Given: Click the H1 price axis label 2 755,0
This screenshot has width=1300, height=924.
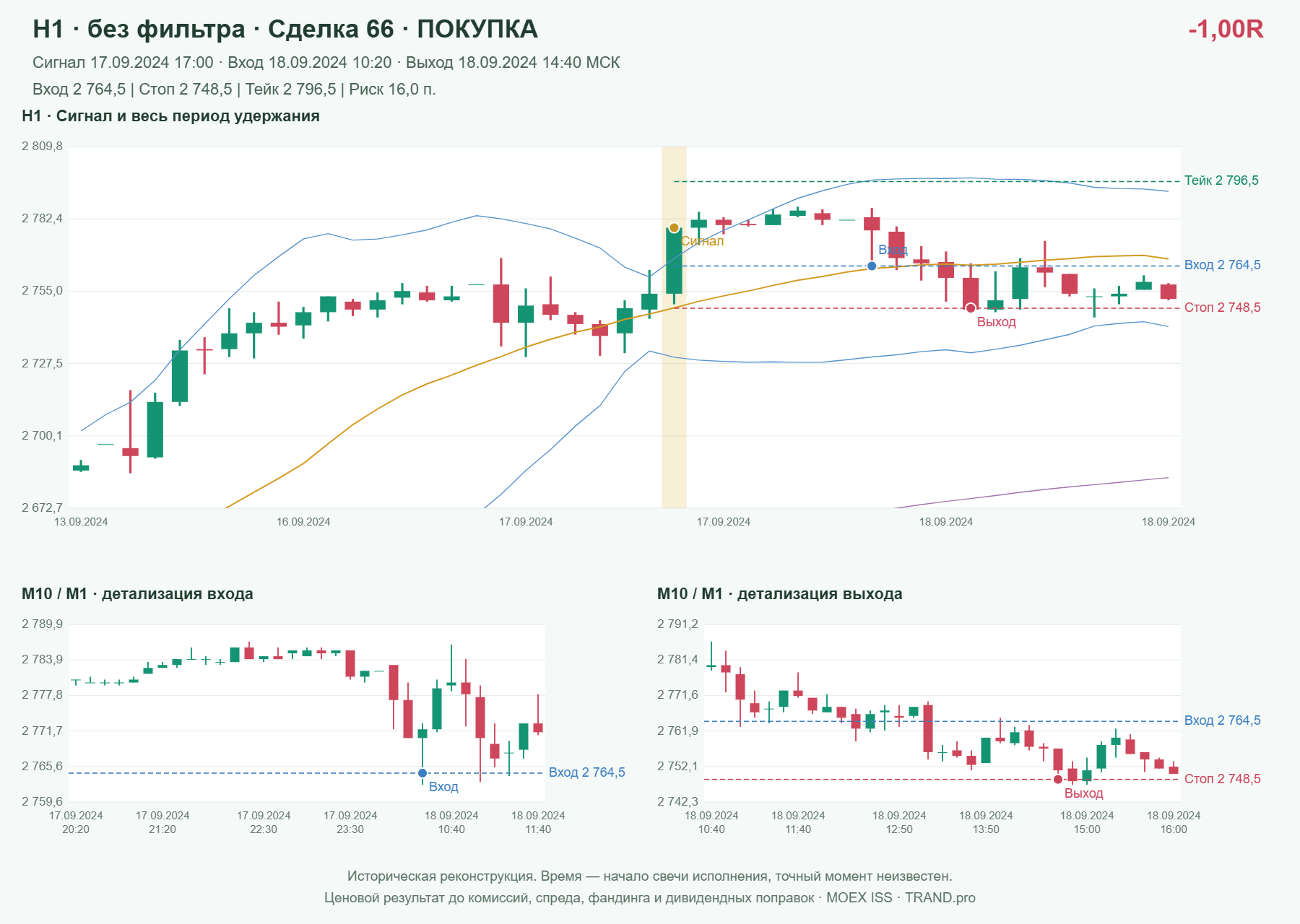Looking at the screenshot, I should (42, 291).
